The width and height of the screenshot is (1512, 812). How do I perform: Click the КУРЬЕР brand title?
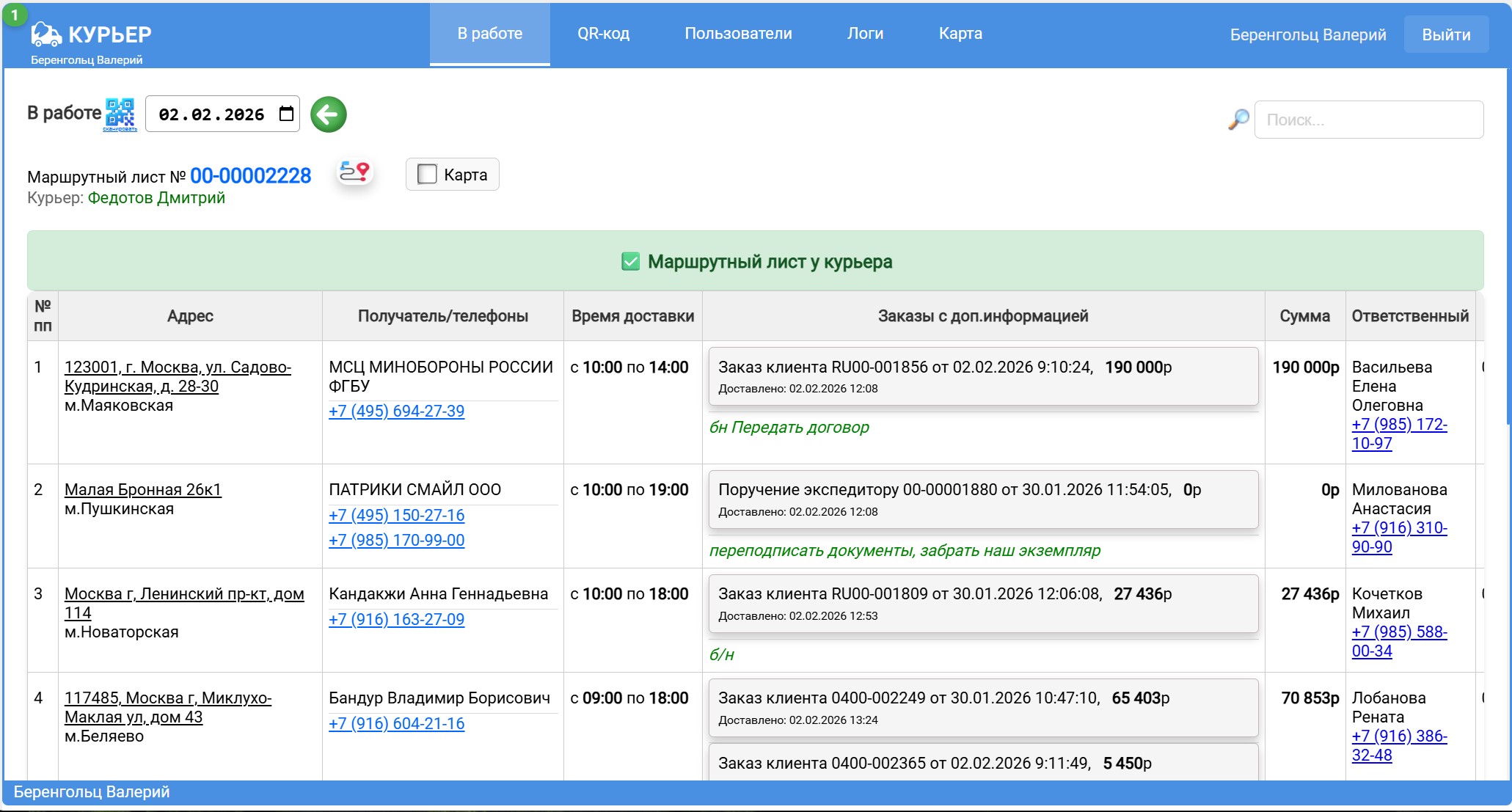coord(109,34)
